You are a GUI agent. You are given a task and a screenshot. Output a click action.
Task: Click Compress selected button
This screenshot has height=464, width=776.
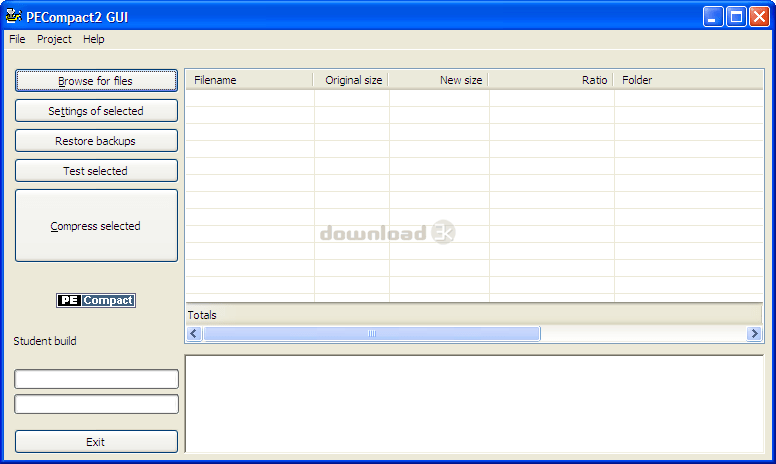tap(96, 226)
